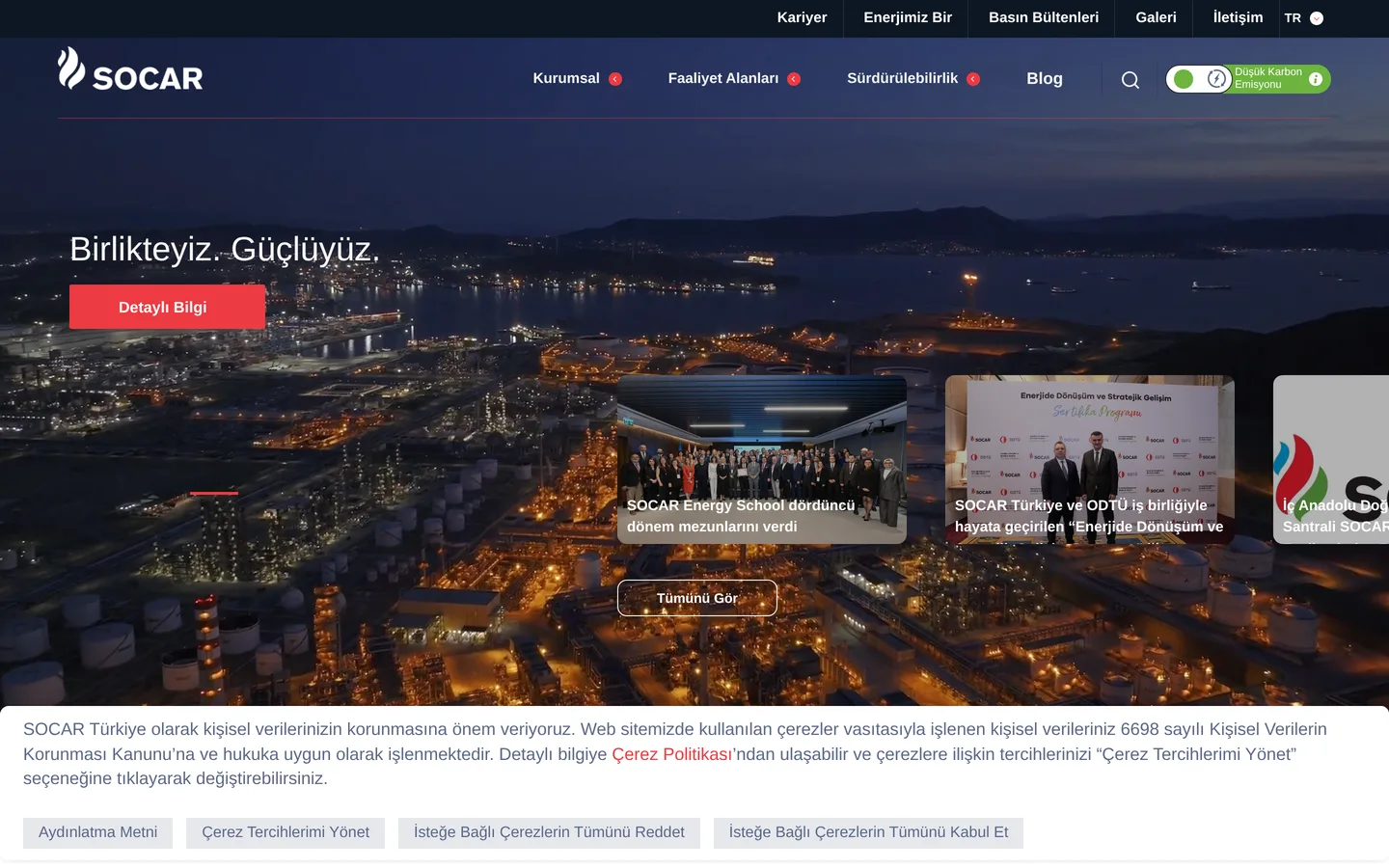Click the red slider indicator bar
The width and height of the screenshot is (1389, 868).
click(214, 493)
